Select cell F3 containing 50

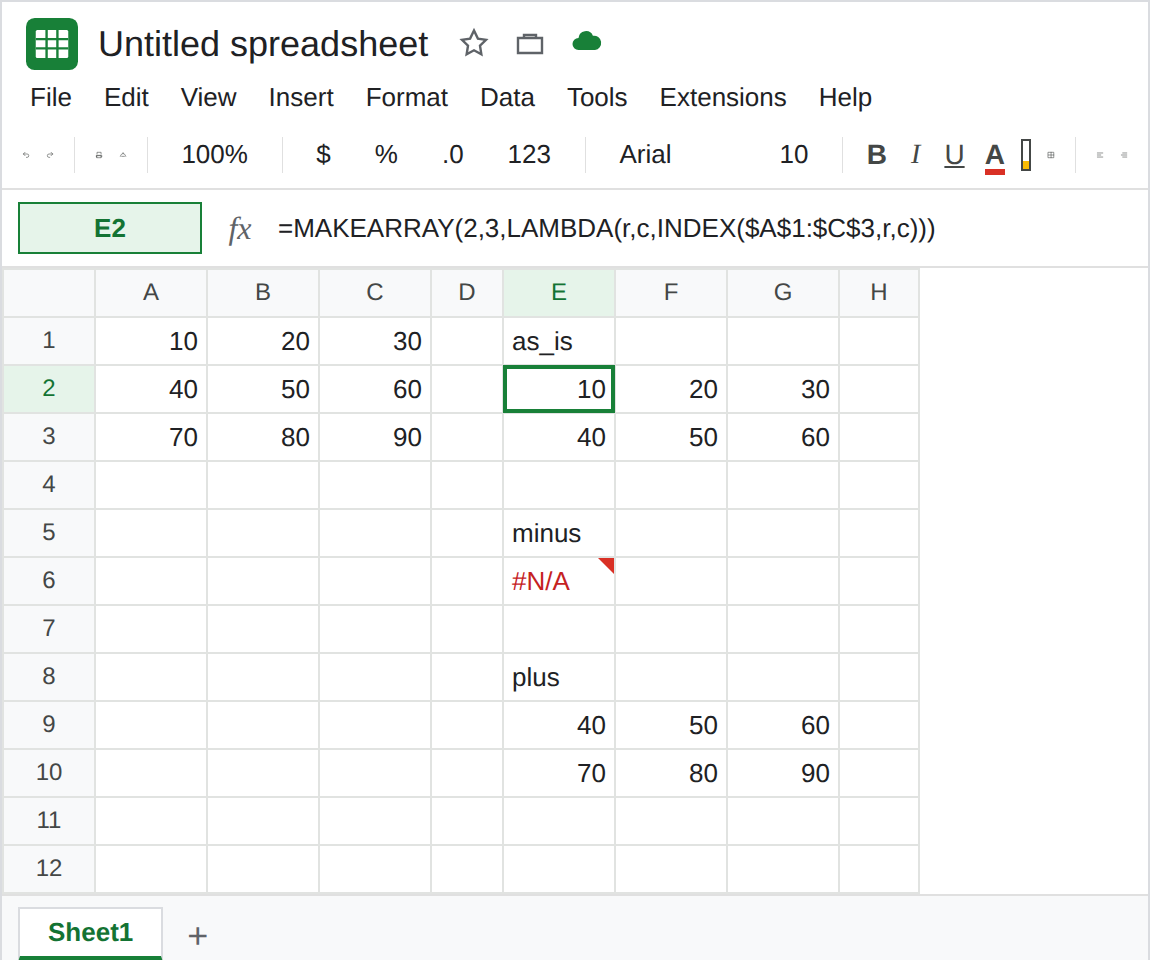click(671, 437)
